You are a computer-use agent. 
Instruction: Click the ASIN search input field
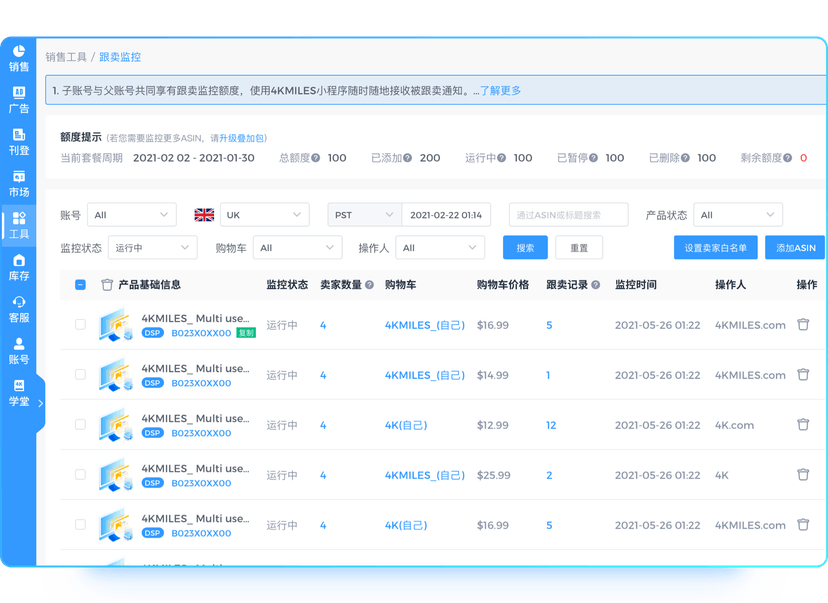pyautogui.click(x=568, y=215)
